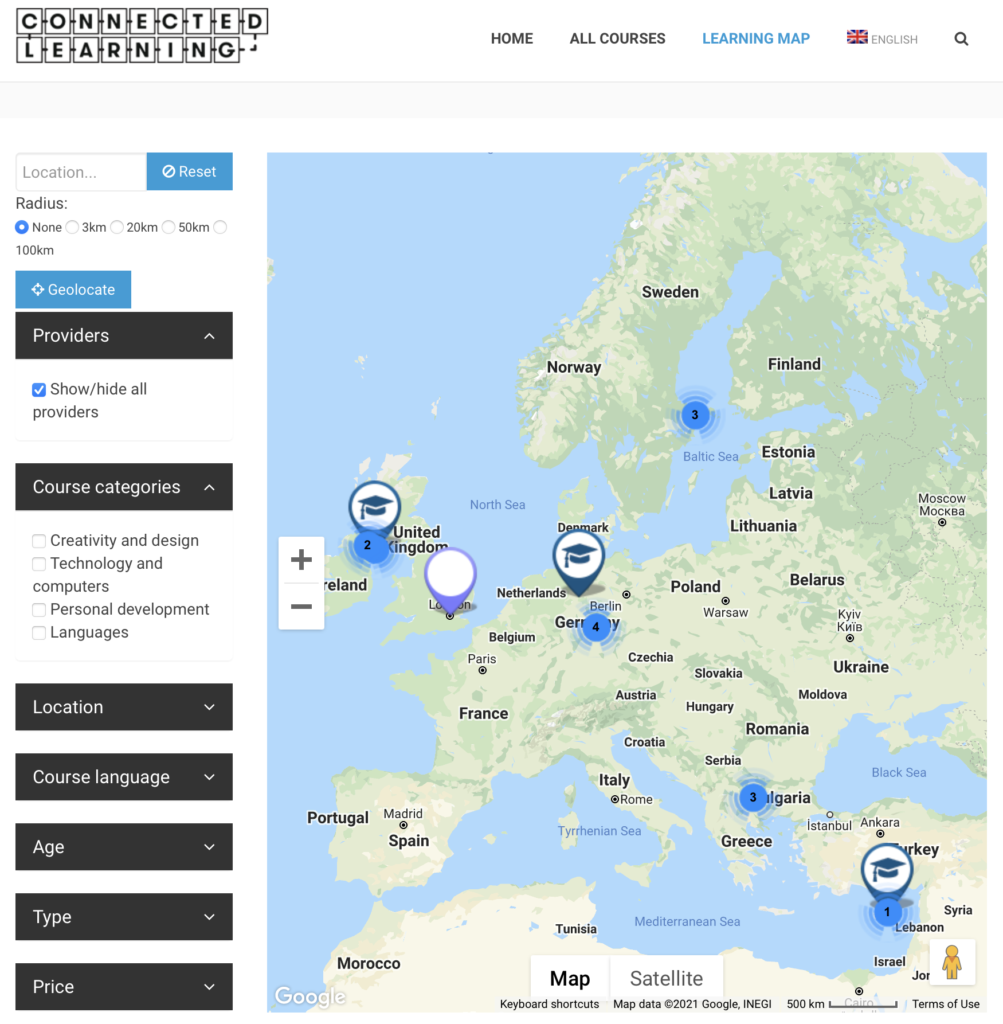Screen dimensions: 1003x1024
Task: Open the All Courses page
Action: tap(618, 39)
